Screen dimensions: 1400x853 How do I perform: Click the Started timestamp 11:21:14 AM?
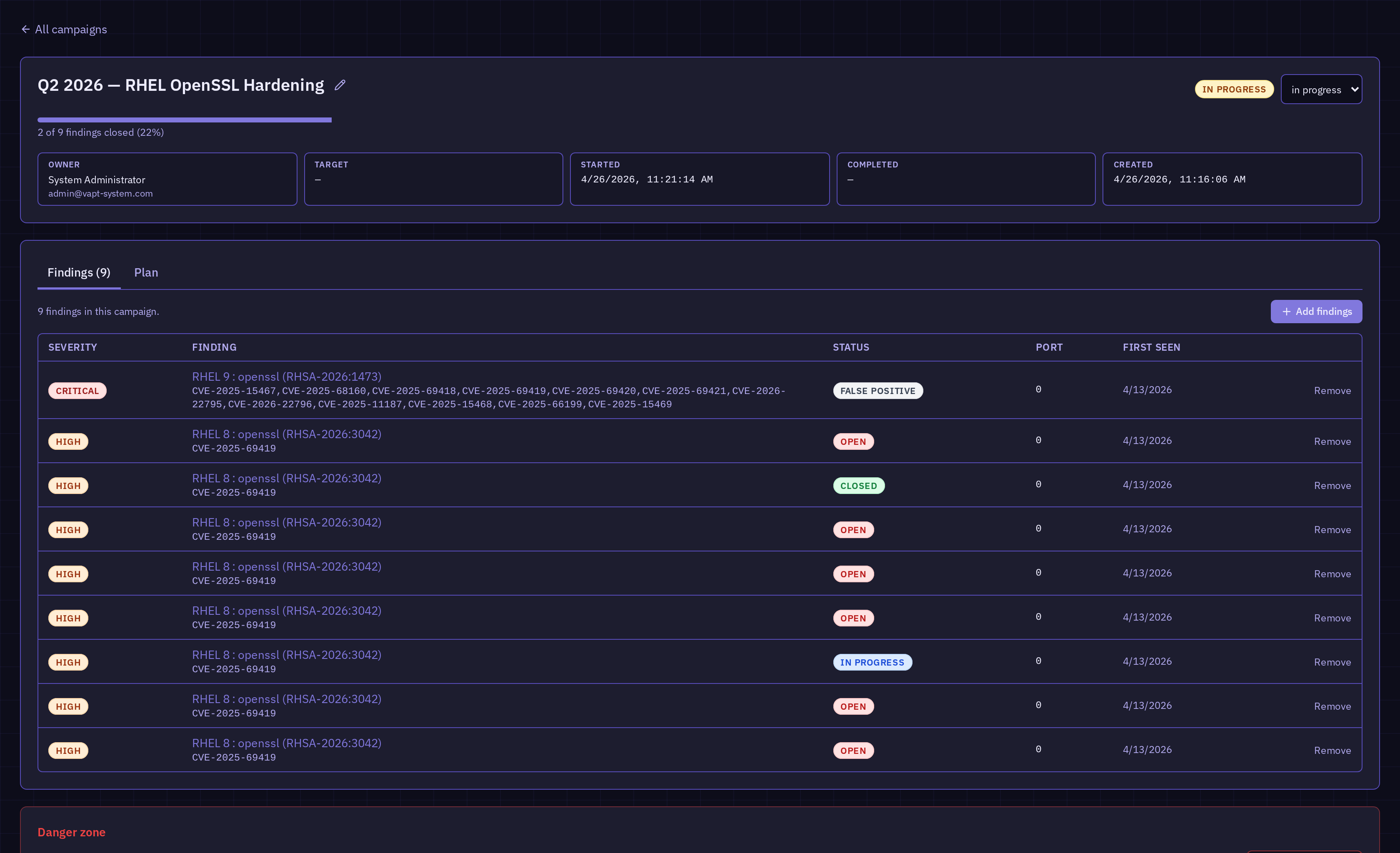pyautogui.click(x=647, y=180)
